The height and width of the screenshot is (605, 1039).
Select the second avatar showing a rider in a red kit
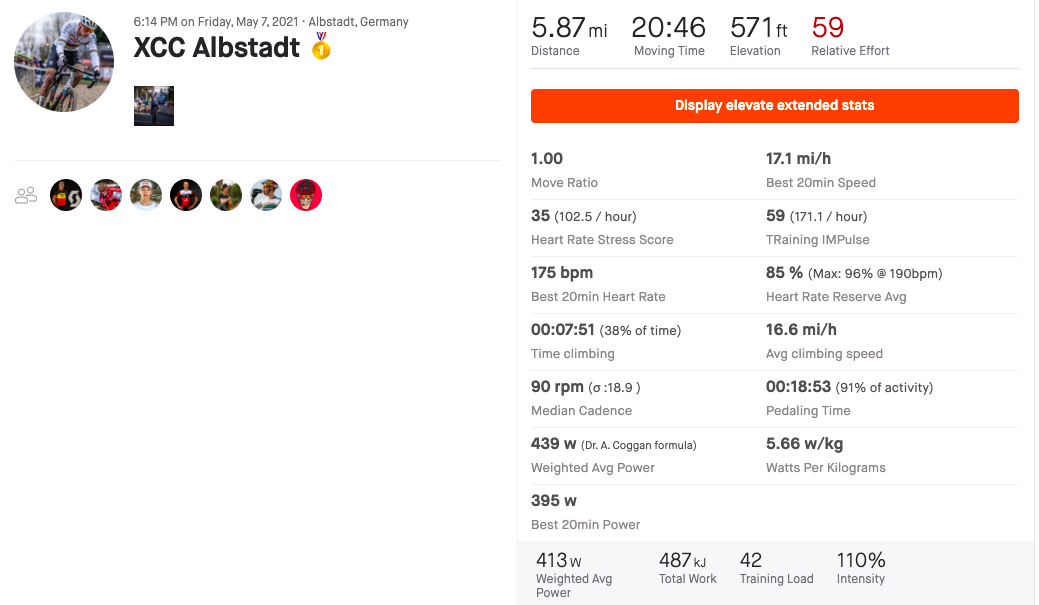pyautogui.click(x=106, y=195)
